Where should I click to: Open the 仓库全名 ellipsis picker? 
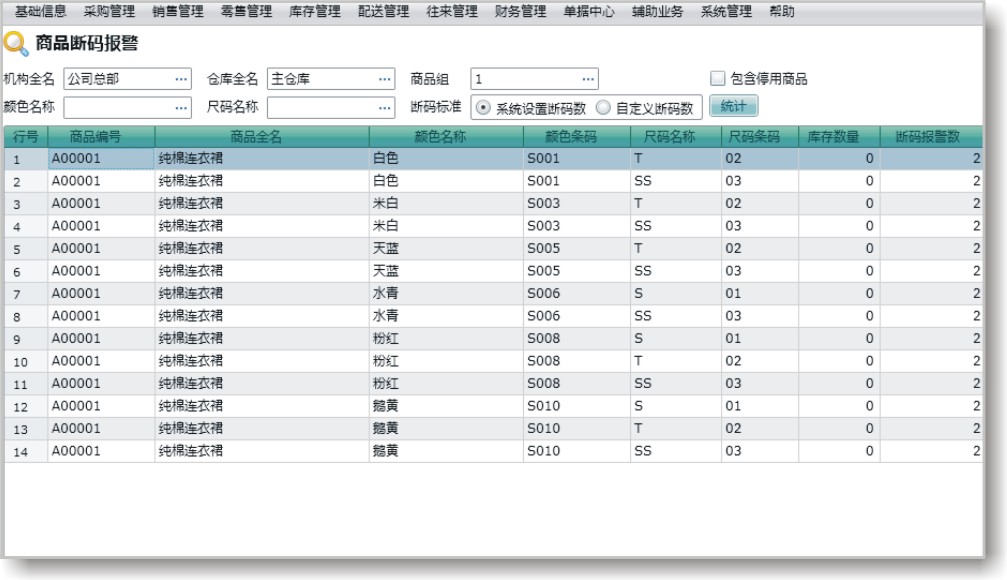point(385,79)
